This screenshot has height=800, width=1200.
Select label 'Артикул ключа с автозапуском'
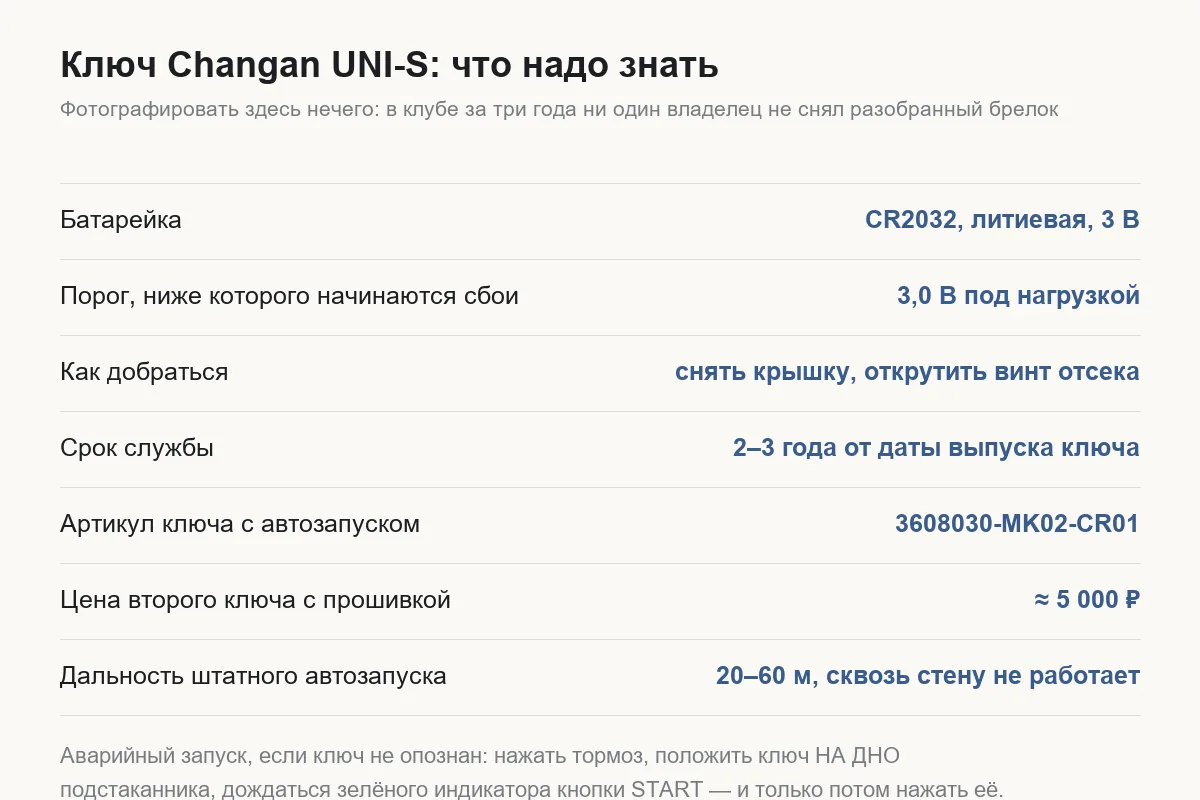240,524
